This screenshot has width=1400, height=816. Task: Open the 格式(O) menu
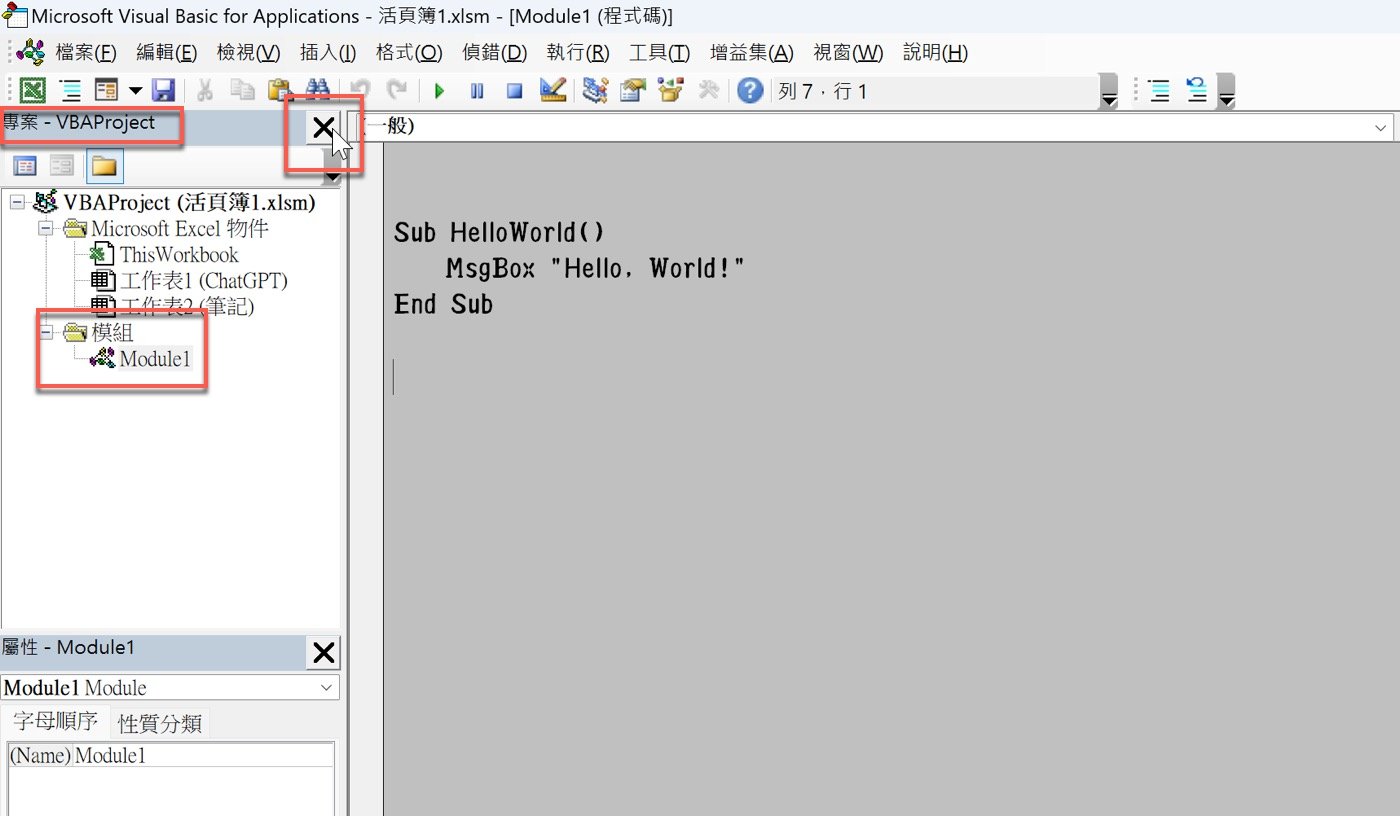(x=409, y=52)
